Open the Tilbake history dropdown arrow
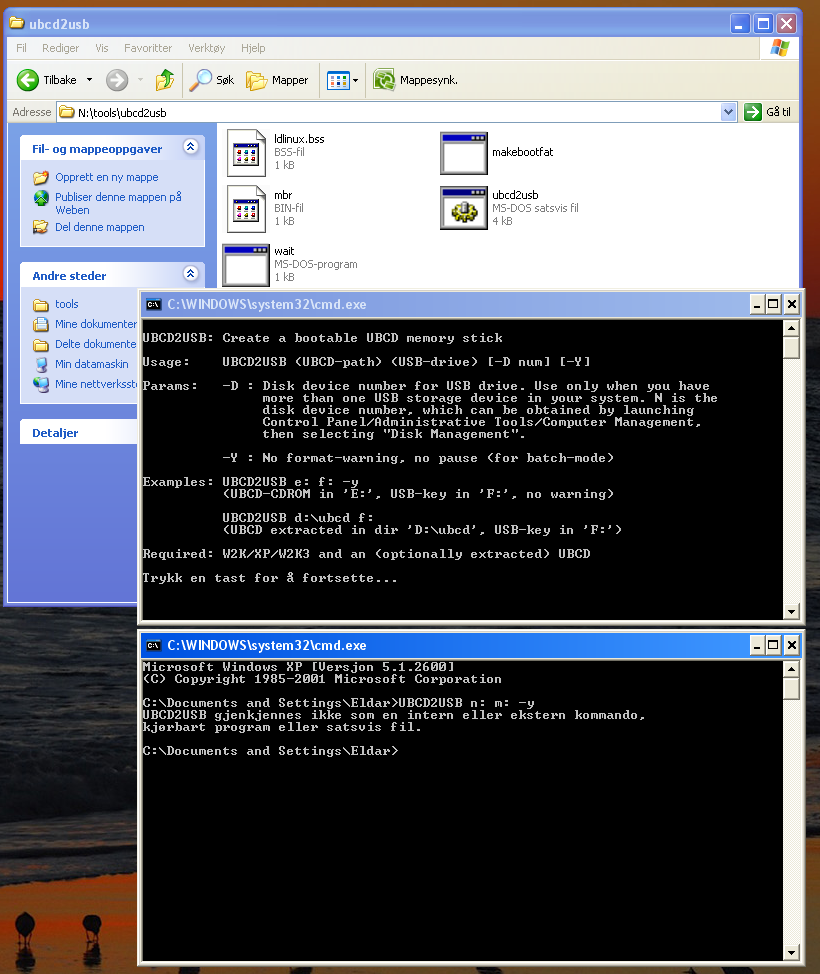Viewport: 820px width, 974px height. tap(89, 80)
